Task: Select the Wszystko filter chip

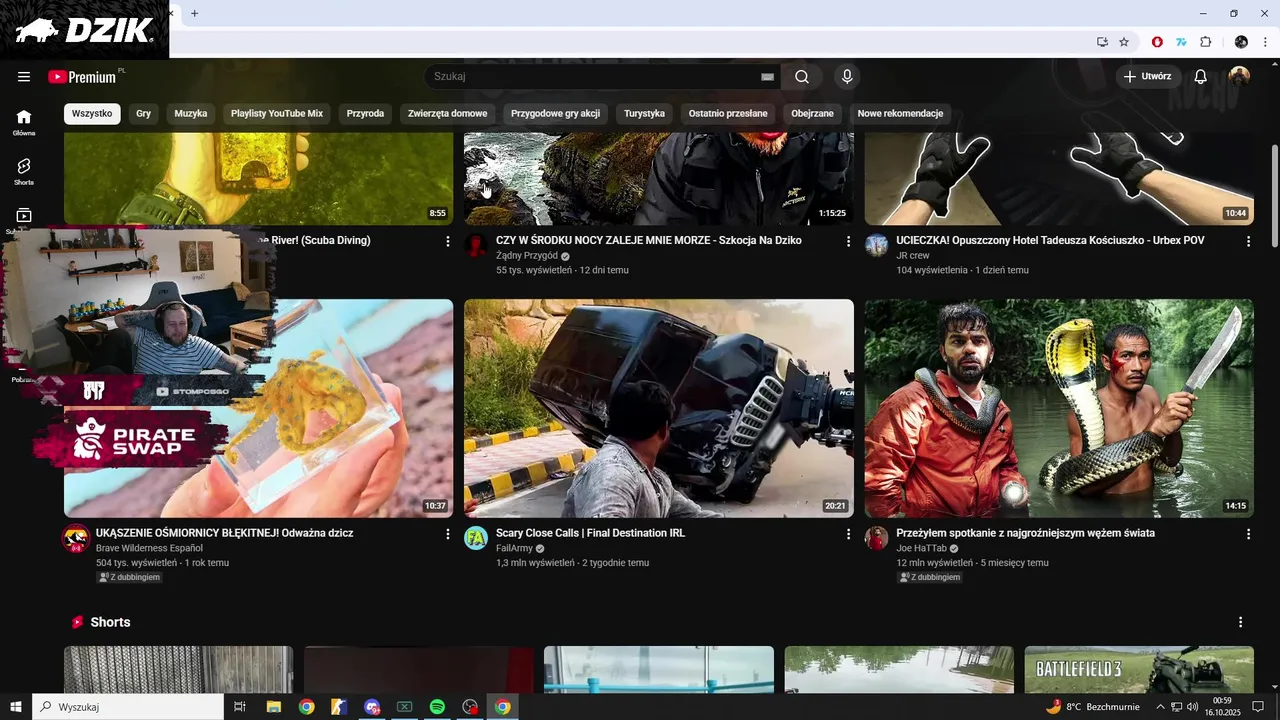Action: pyautogui.click(x=92, y=113)
